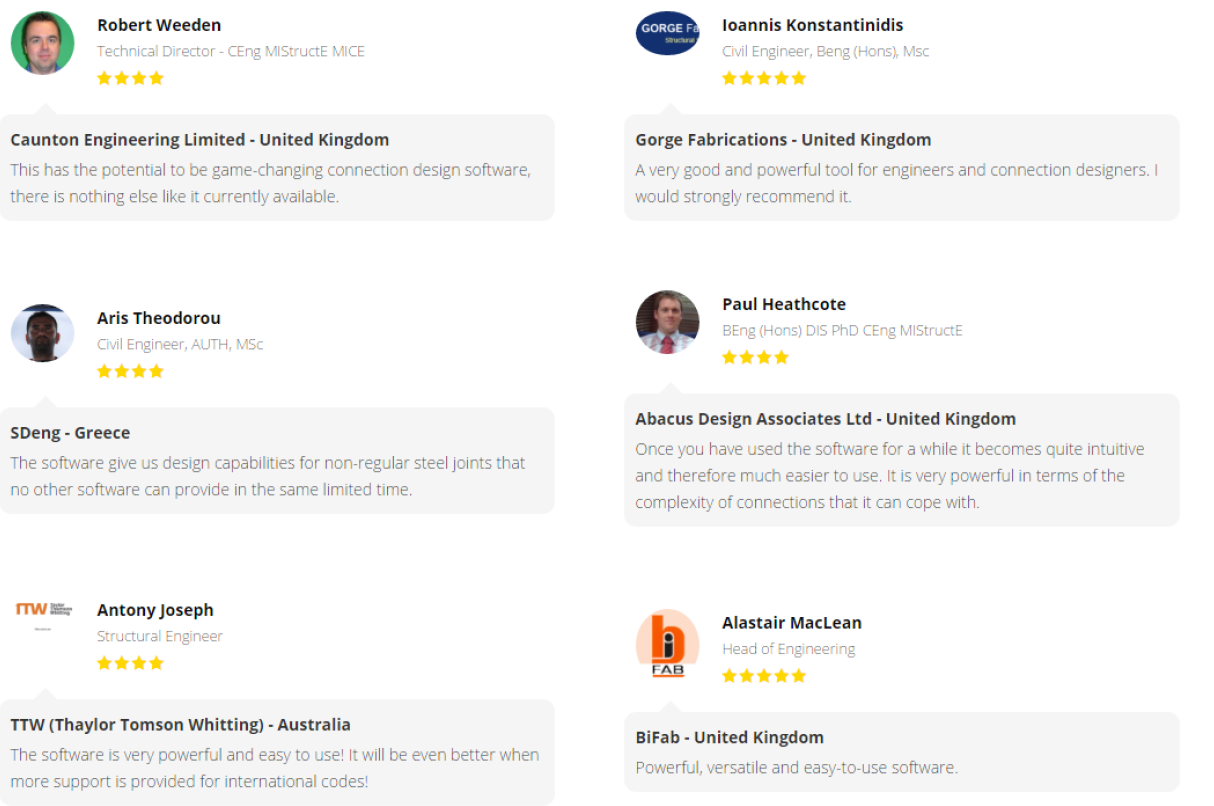This screenshot has width=1214, height=806.
Task: Click the Gorge Fabrications logo avatar
Action: [667, 33]
